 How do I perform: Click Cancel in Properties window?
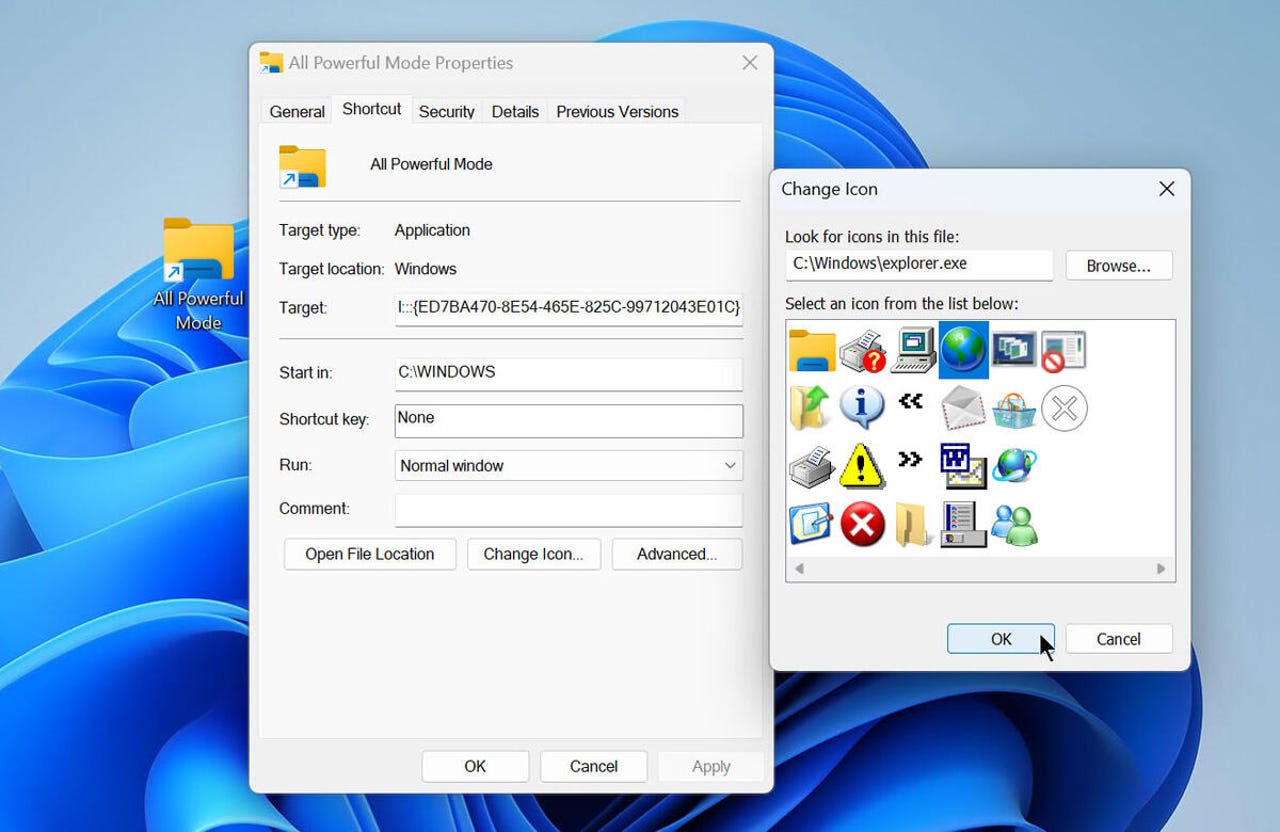(x=594, y=766)
